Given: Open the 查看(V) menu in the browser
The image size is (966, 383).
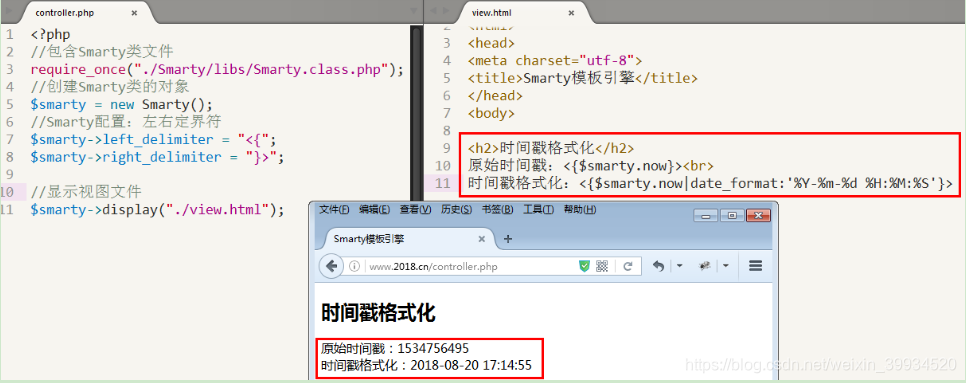Looking at the screenshot, I should (415, 209).
